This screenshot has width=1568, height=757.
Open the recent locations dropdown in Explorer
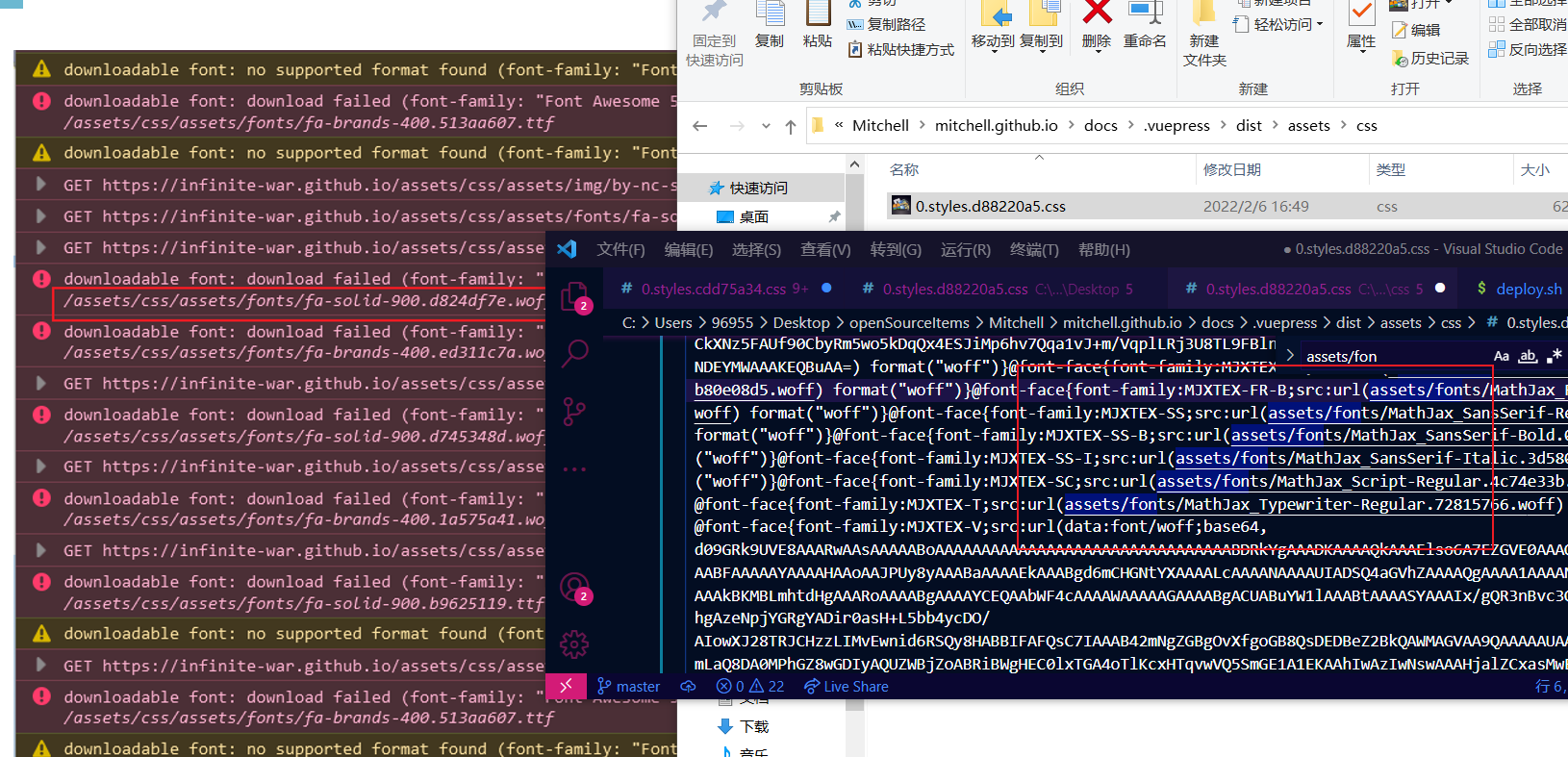tap(766, 126)
